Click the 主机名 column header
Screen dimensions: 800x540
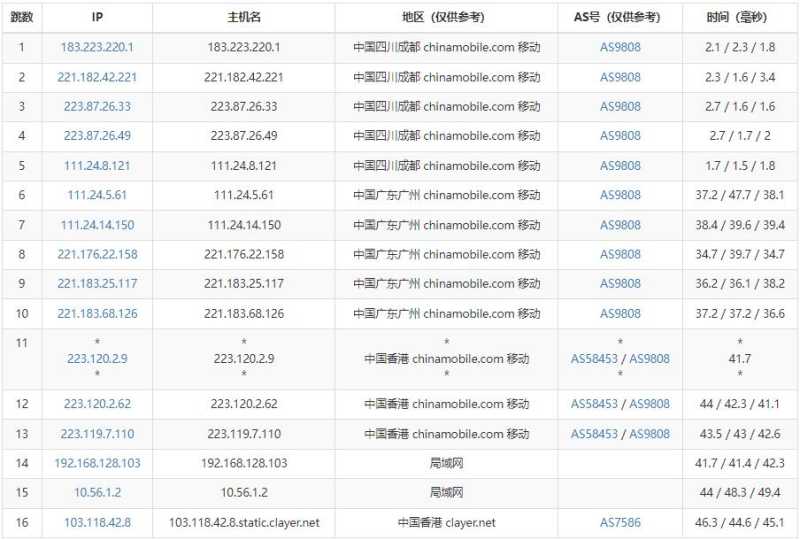pyautogui.click(x=244, y=17)
